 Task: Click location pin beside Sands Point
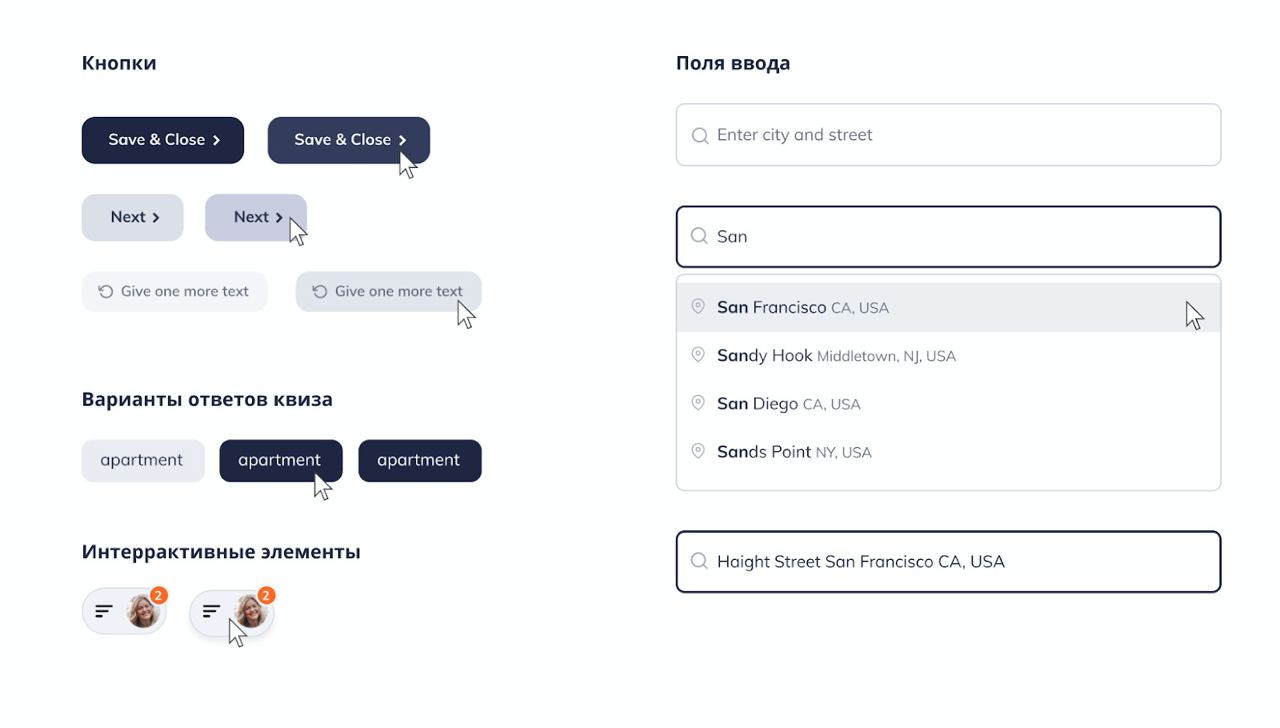coord(698,451)
